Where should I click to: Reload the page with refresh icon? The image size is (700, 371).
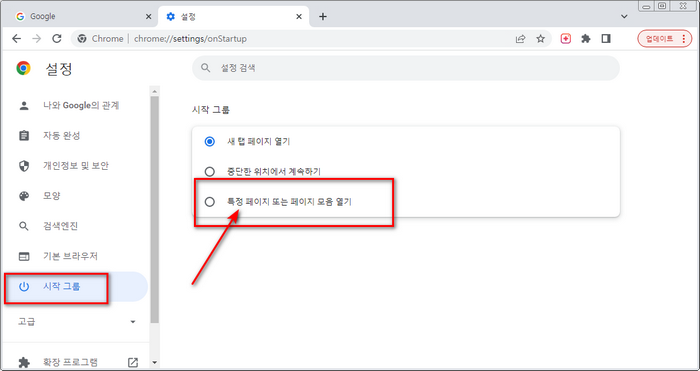click(x=57, y=39)
